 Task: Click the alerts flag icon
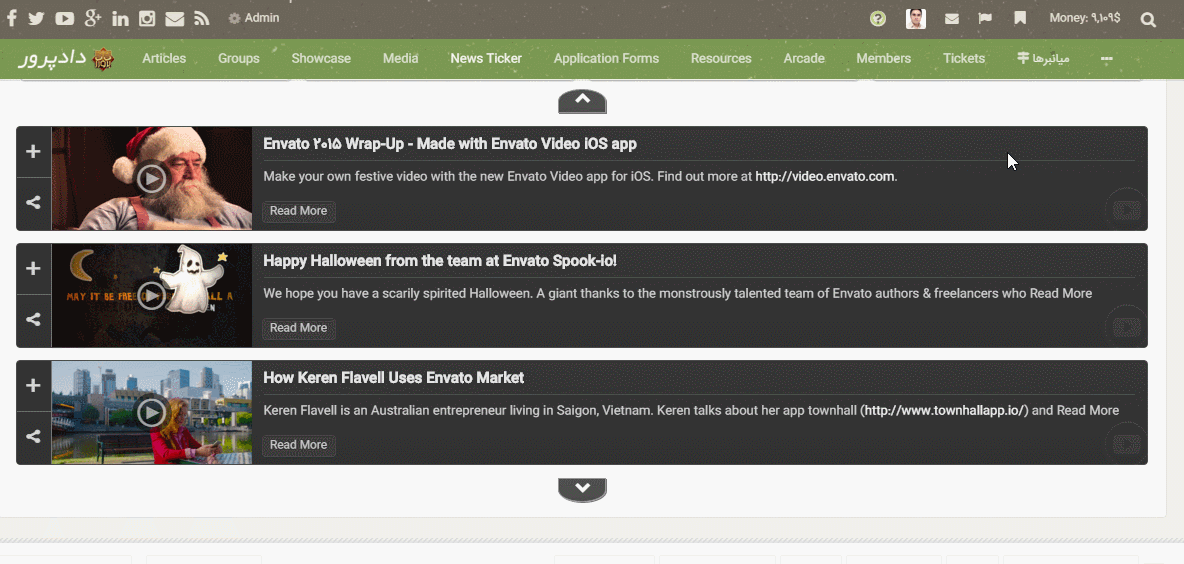[x=985, y=19]
